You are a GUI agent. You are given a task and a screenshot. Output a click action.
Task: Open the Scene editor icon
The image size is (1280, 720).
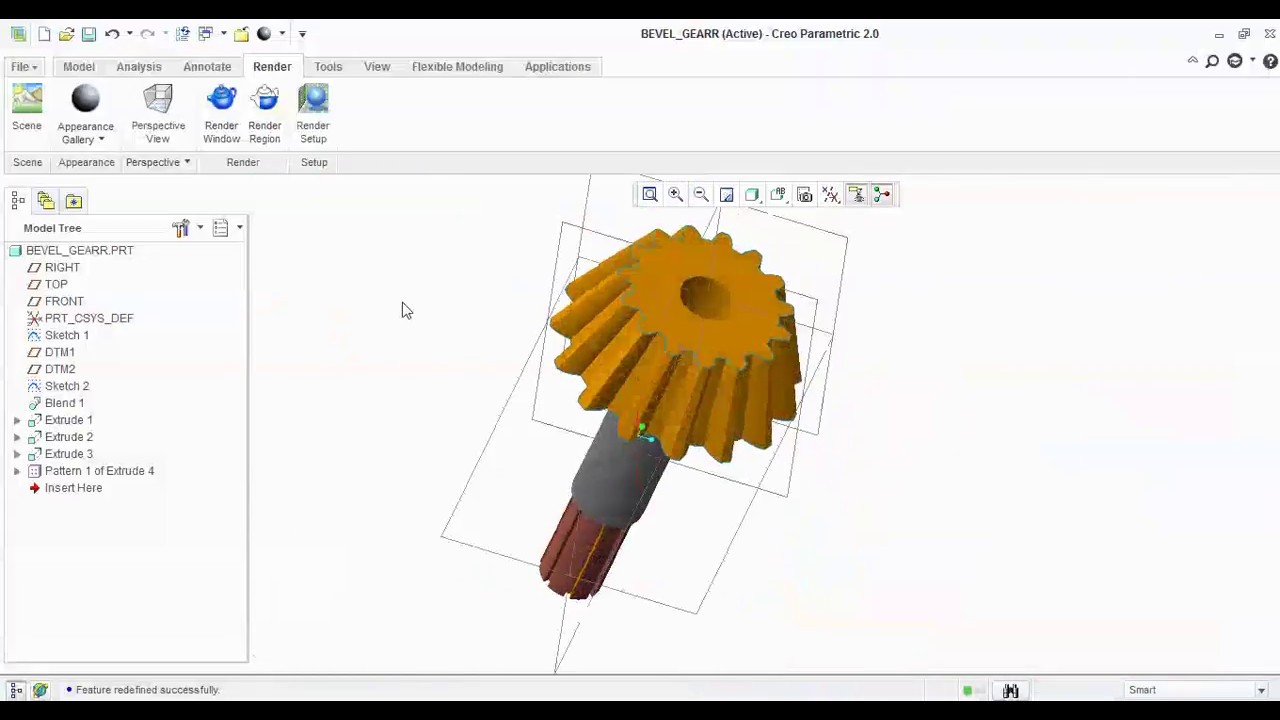tap(27, 99)
